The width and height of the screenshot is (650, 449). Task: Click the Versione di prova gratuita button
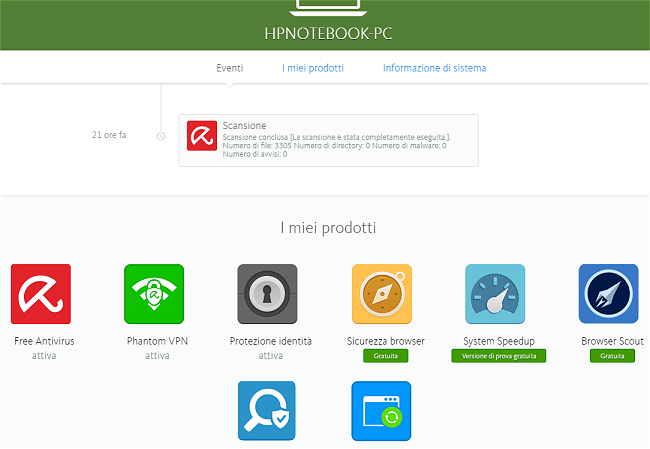499,356
